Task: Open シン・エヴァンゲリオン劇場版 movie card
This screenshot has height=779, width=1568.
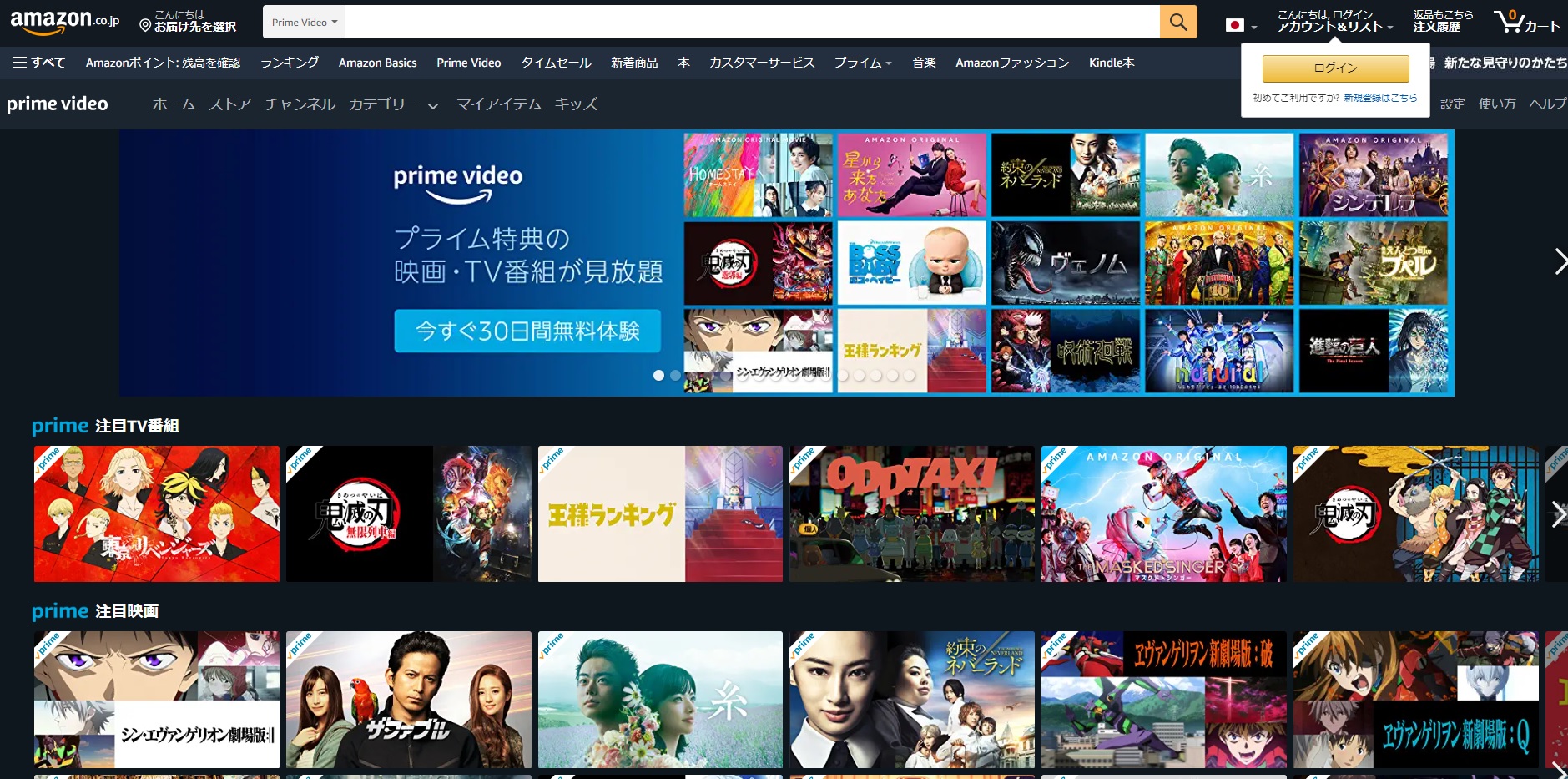Action: coord(157,700)
